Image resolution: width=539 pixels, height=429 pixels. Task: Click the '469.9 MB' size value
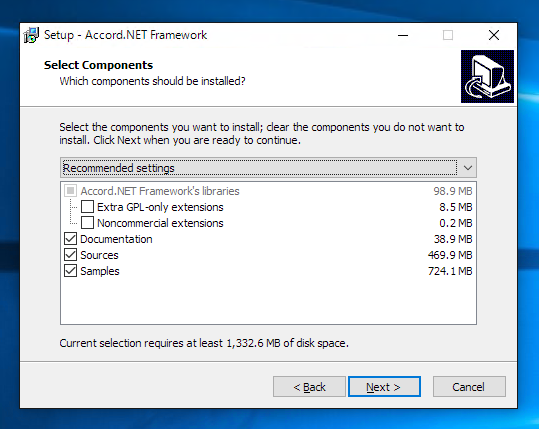pos(450,255)
